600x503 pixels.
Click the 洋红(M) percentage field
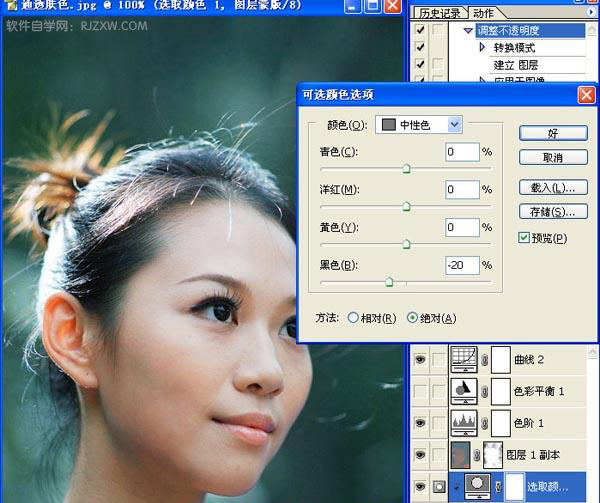point(462,189)
